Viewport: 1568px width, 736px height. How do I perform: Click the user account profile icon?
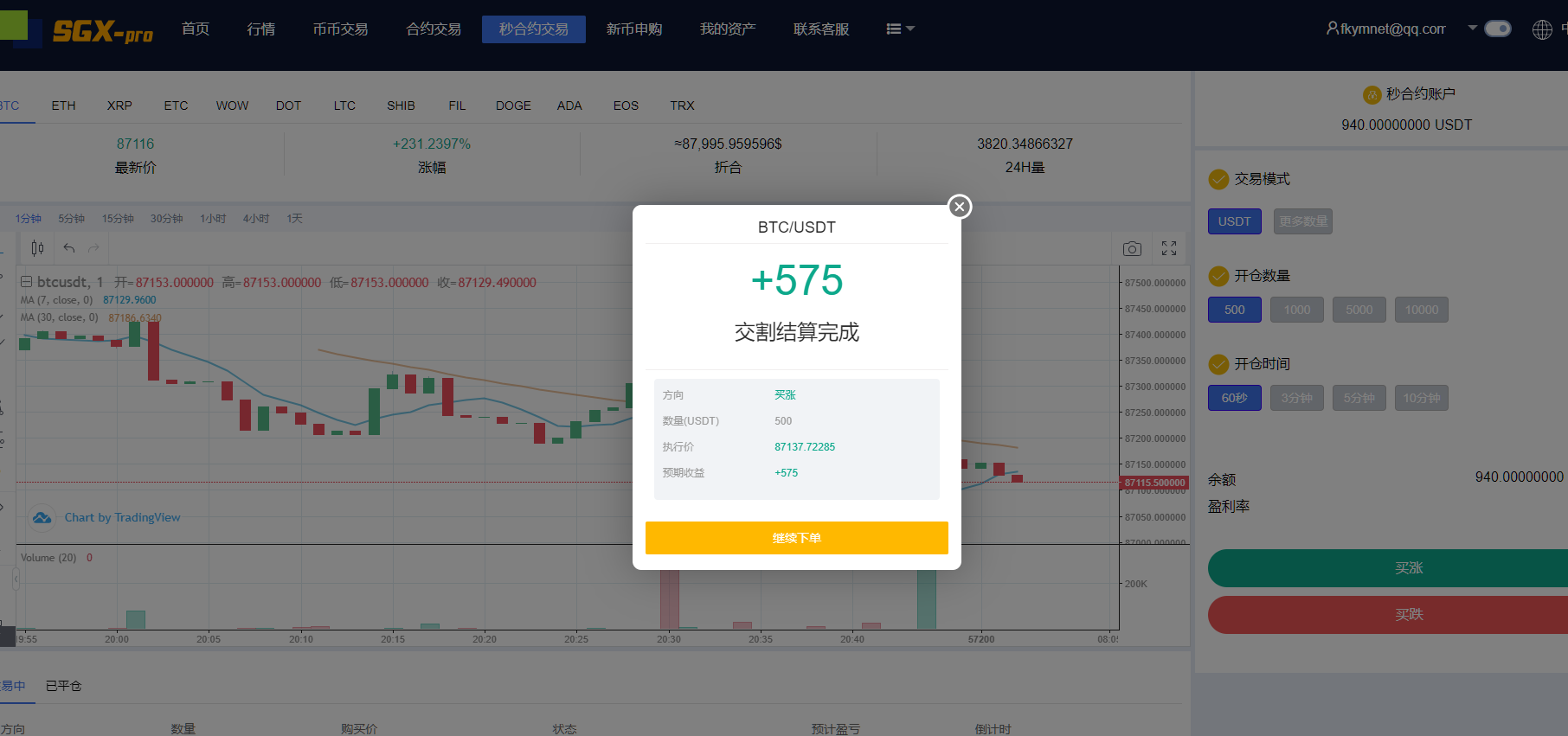(1332, 29)
